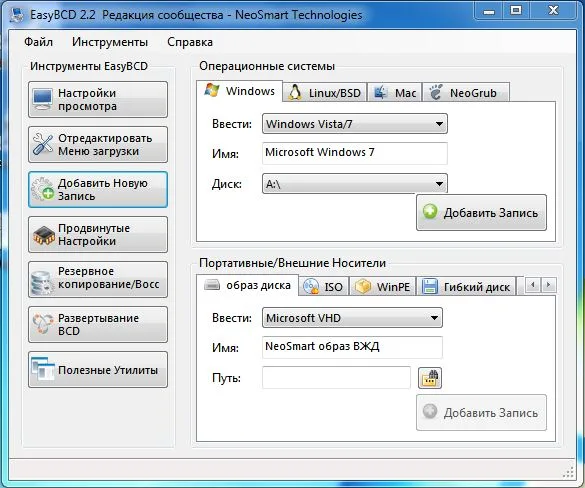Switch to the NeoGrub tab

click(466, 93)
